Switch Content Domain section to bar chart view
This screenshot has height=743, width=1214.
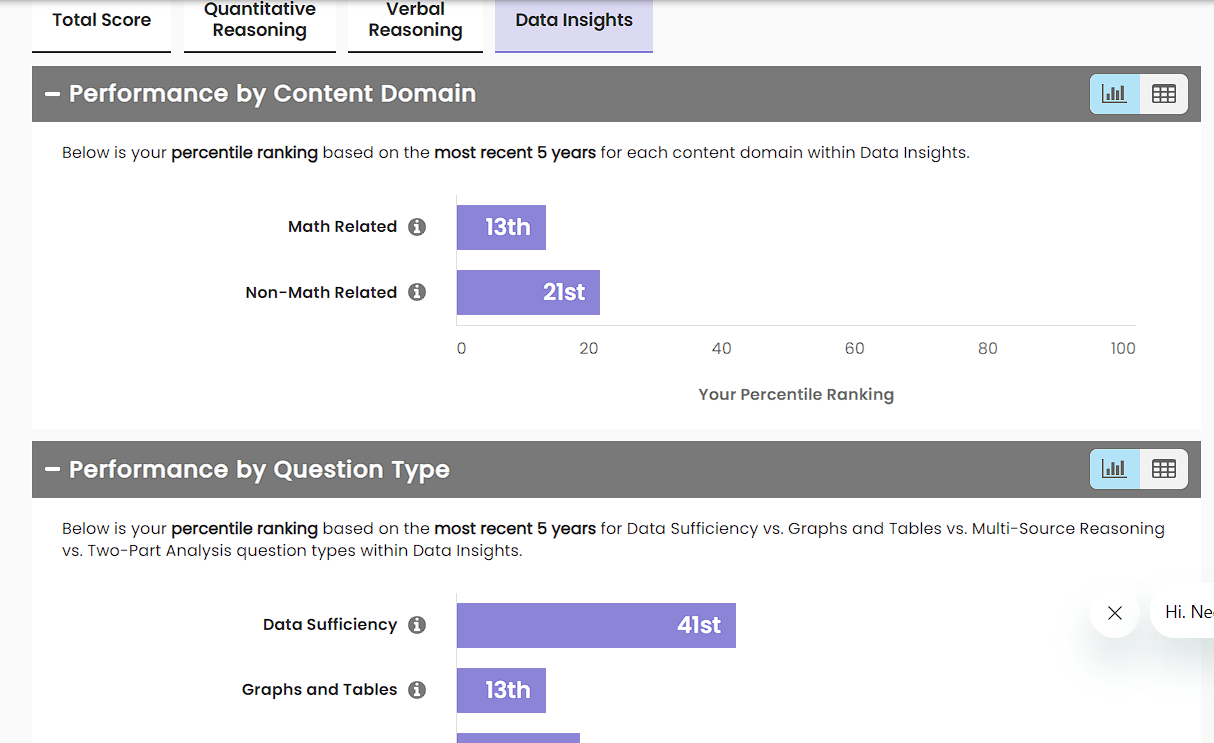(x=1114, y=94)
